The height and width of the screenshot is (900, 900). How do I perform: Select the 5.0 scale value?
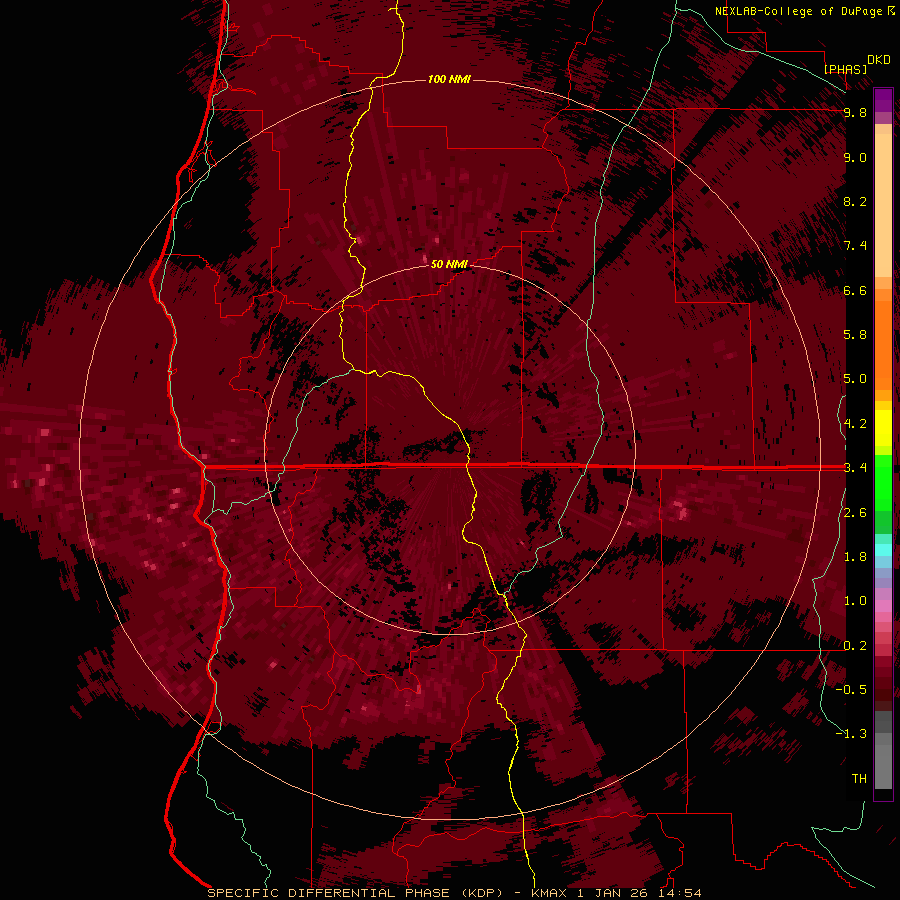point(855,379)
